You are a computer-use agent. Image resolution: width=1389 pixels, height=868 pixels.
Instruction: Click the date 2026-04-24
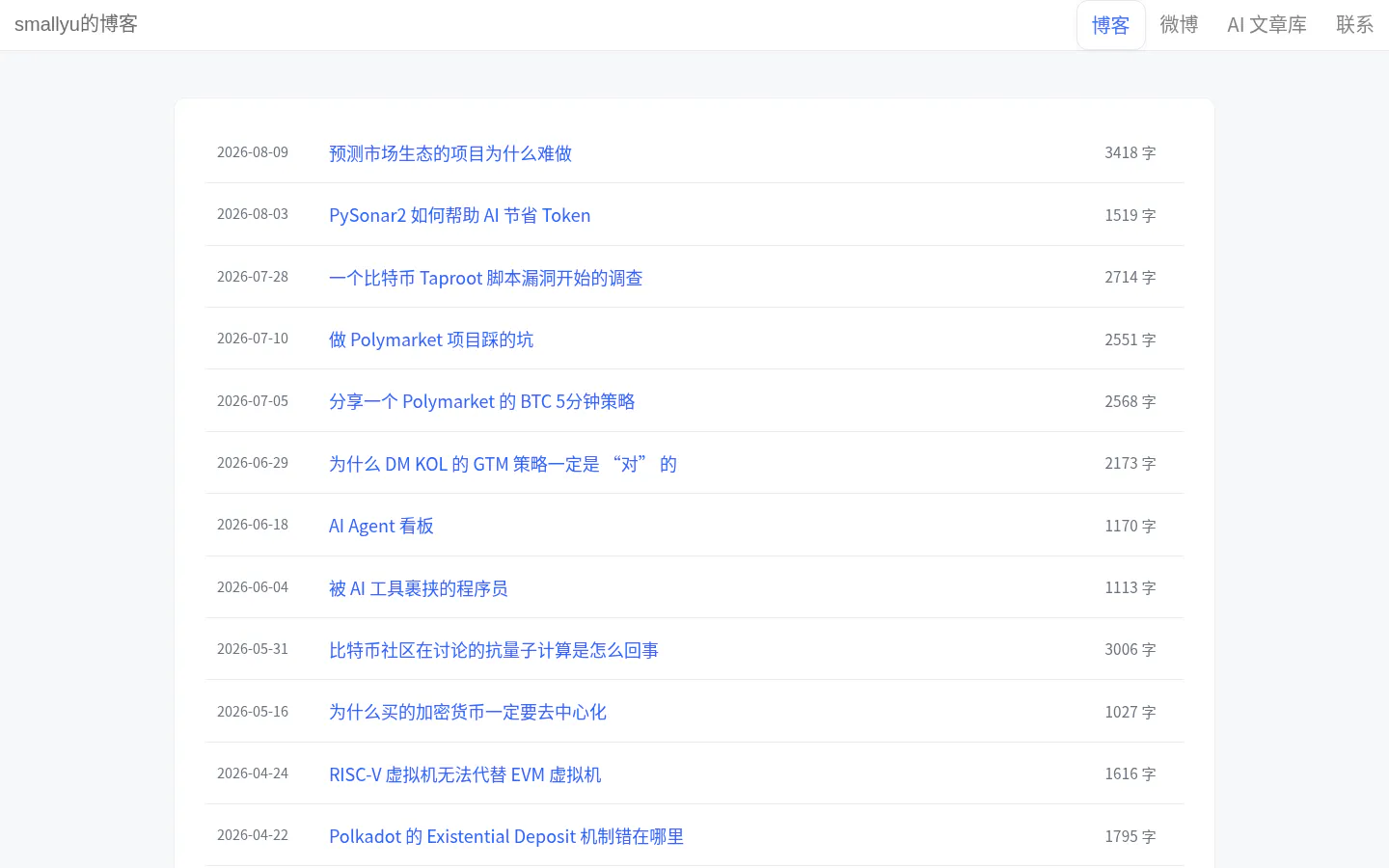tap(253, 773)
